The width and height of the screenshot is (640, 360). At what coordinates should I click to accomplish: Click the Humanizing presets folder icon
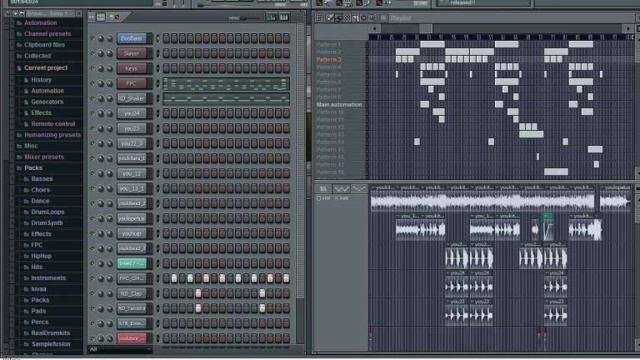[19, 135]
